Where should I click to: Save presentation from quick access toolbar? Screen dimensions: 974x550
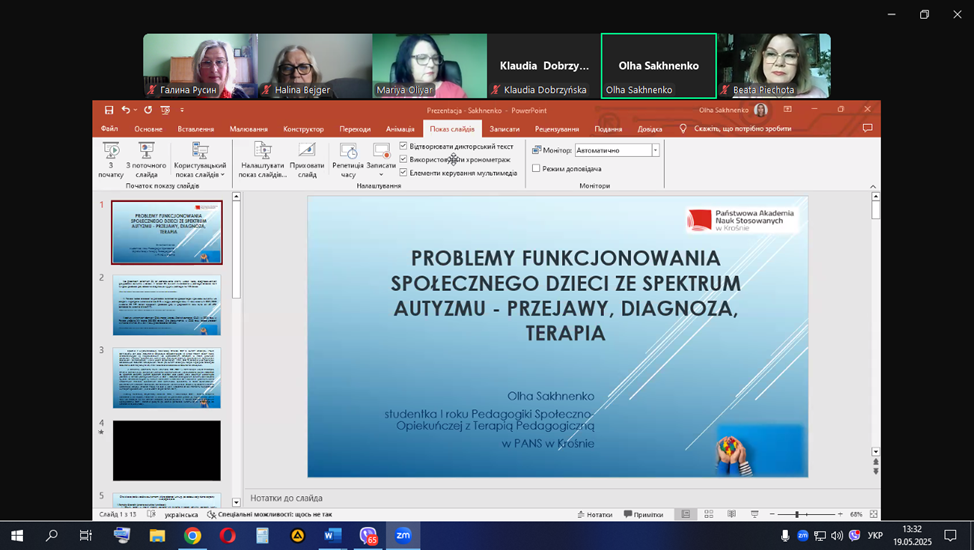click(107, 110)
